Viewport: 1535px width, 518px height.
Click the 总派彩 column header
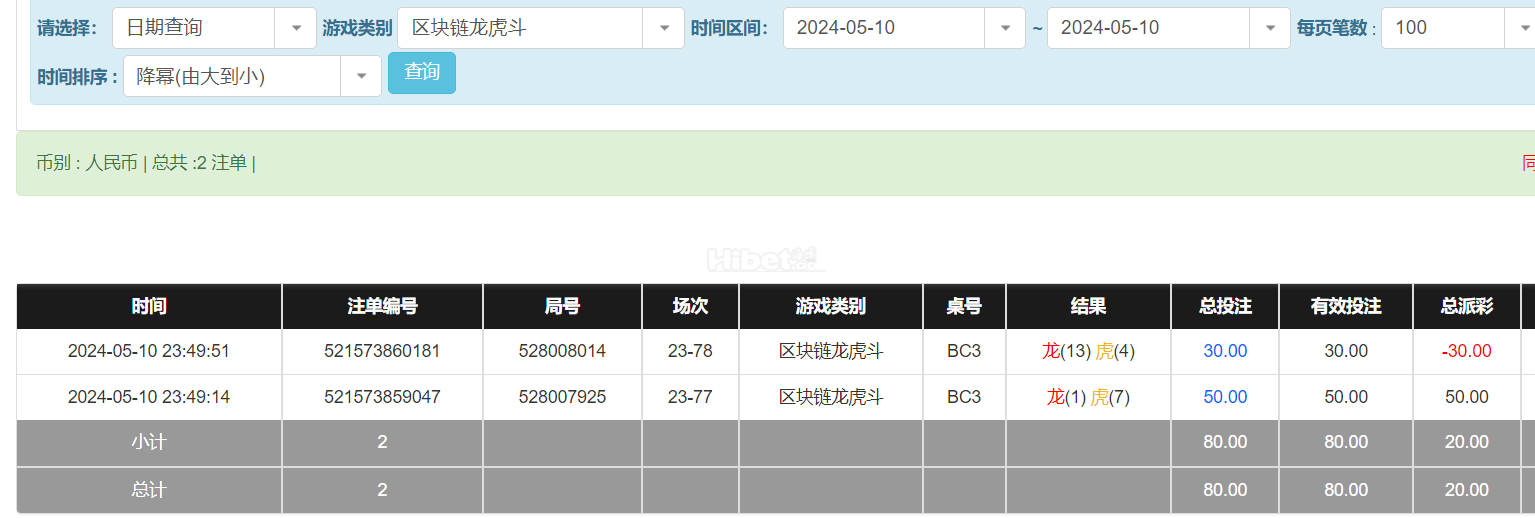1467,306
